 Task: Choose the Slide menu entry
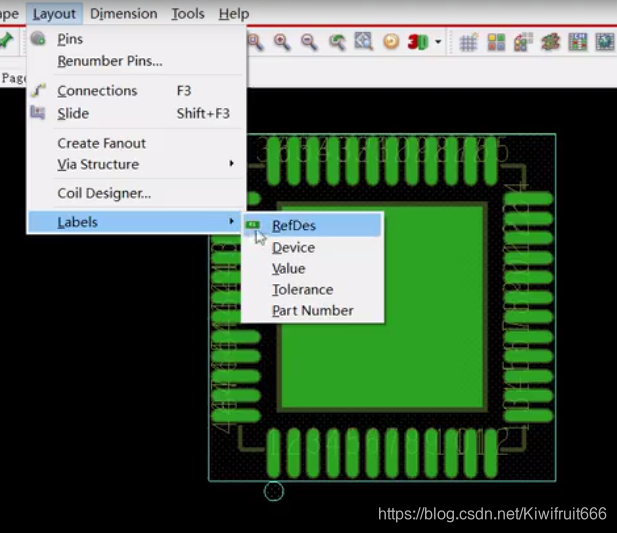tap(137, 113)
